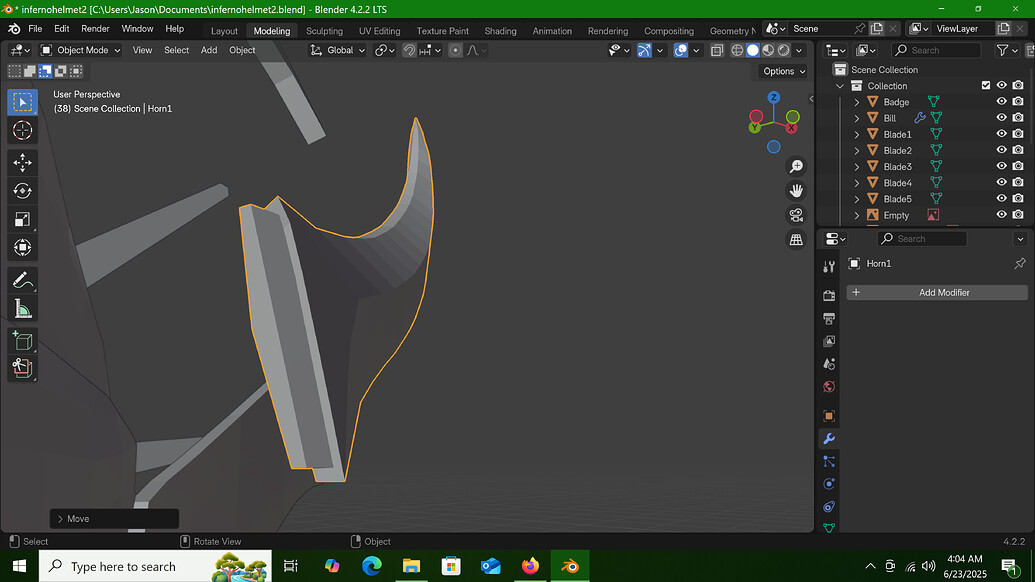This screenshot has width=1035, height=582.
Task: Select the Rotate tool
Action: point(22,191)
